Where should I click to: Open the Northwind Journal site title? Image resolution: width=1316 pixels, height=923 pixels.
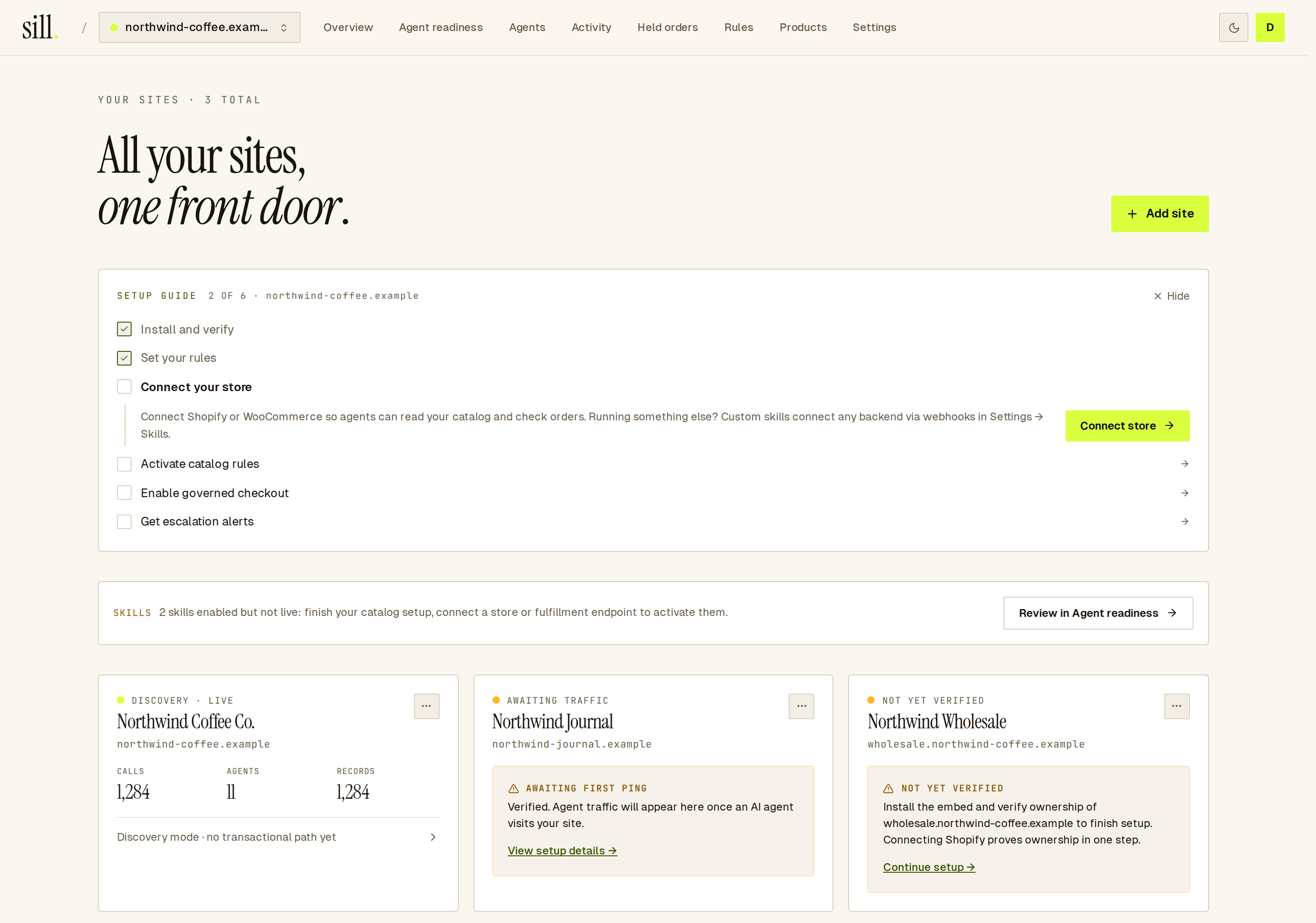coord(552,722)
